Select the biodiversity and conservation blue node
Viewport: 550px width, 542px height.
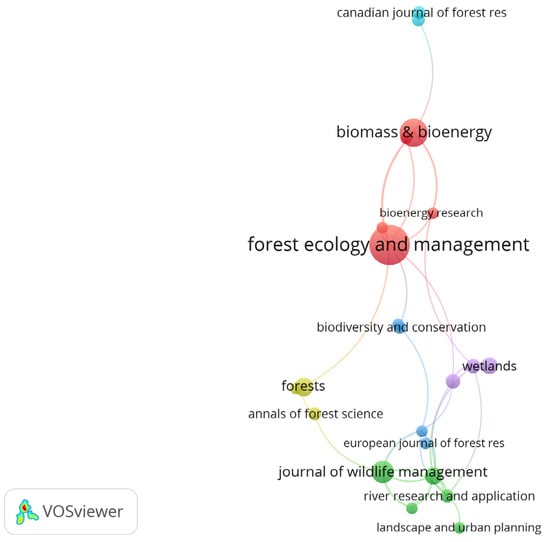398,326
